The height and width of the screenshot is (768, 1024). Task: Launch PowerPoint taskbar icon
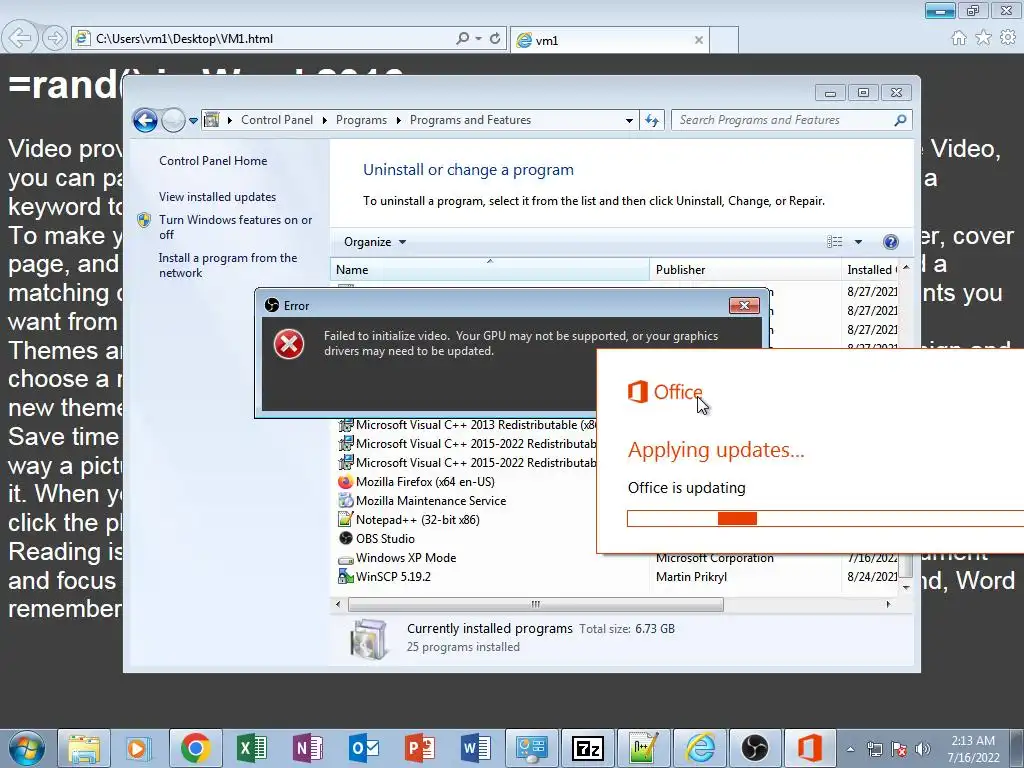pos(420,748)
